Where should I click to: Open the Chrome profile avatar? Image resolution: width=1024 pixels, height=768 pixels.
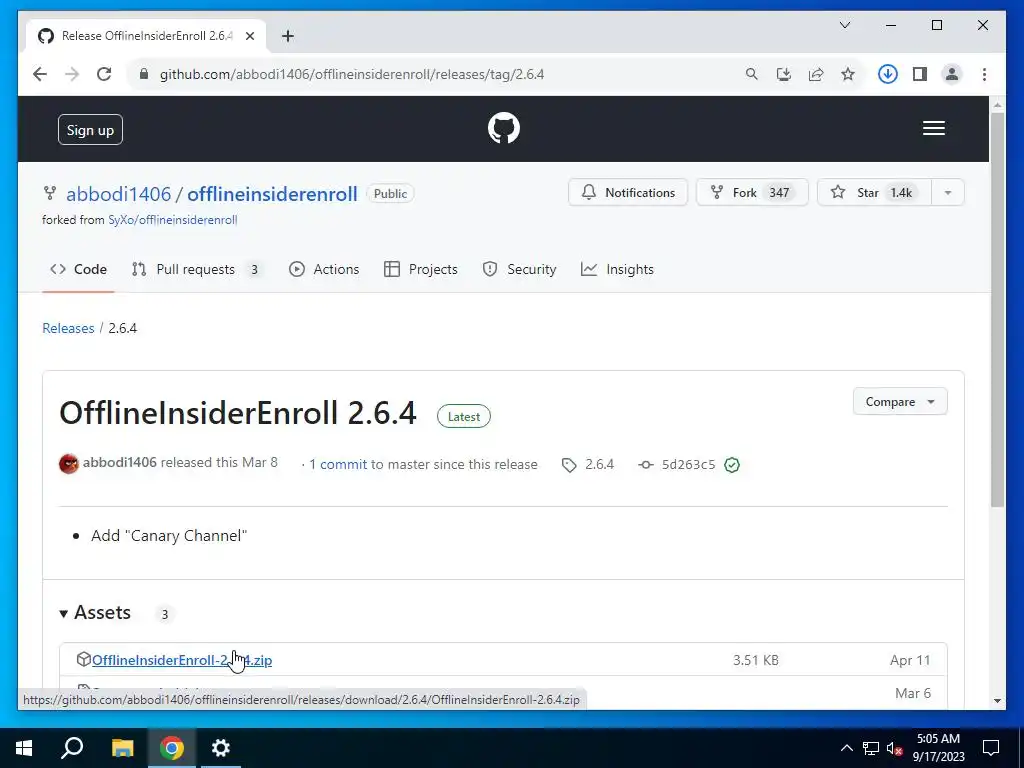[952, 74]
